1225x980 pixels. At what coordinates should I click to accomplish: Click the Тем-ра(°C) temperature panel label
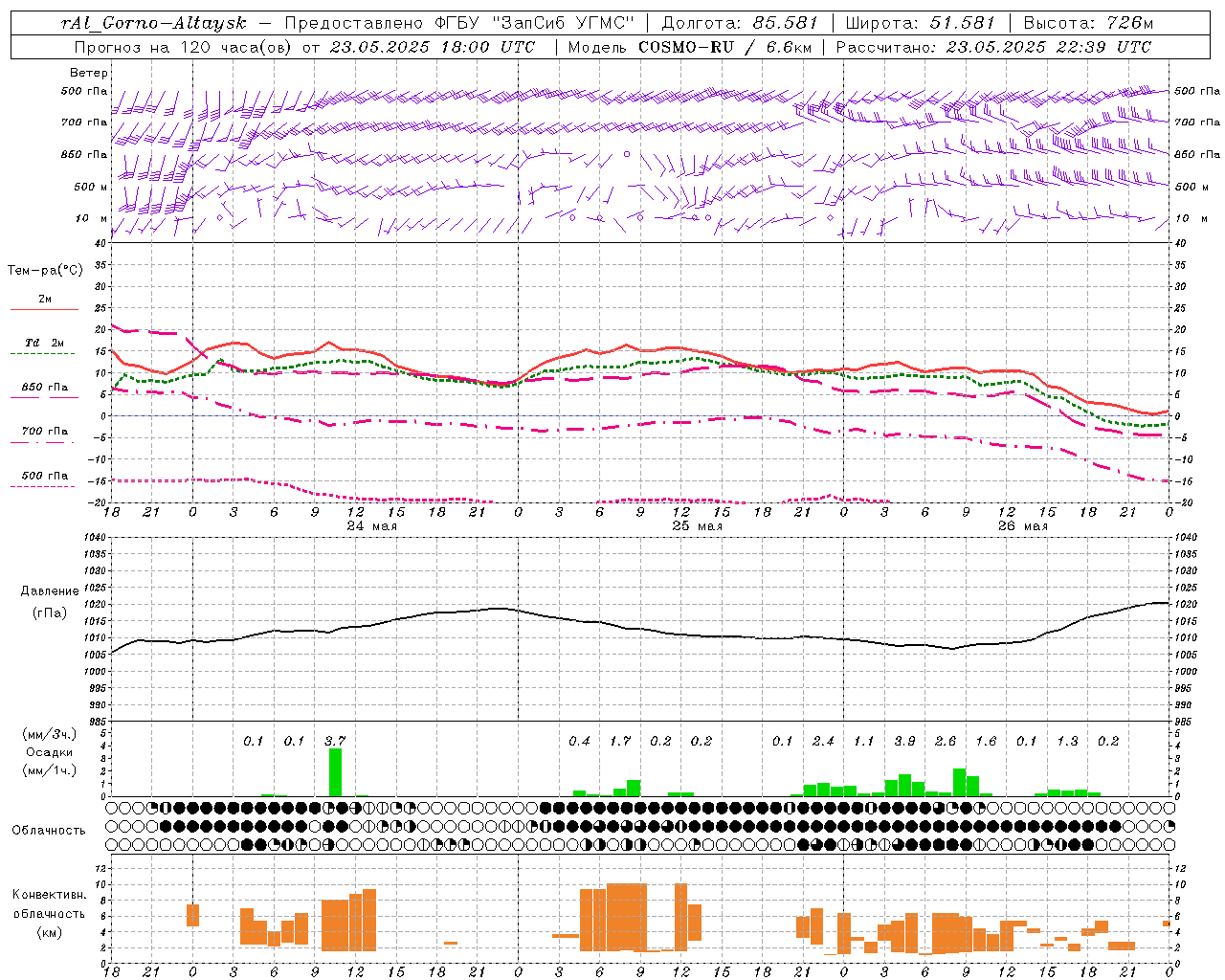(45, 271)
